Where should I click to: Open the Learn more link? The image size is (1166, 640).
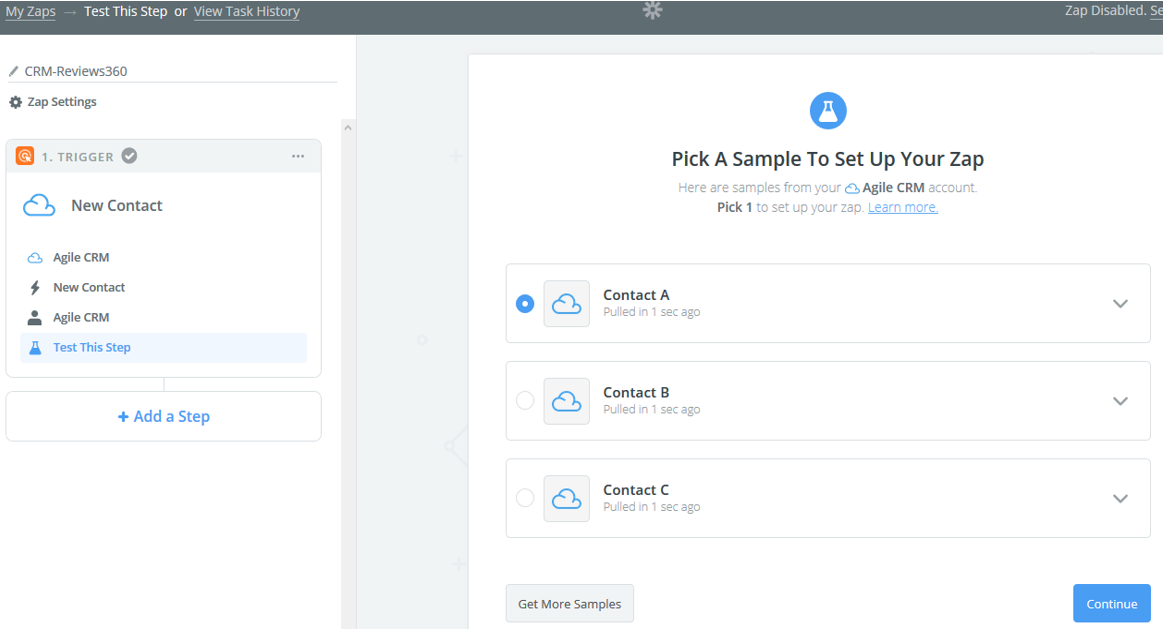(903, 207)
